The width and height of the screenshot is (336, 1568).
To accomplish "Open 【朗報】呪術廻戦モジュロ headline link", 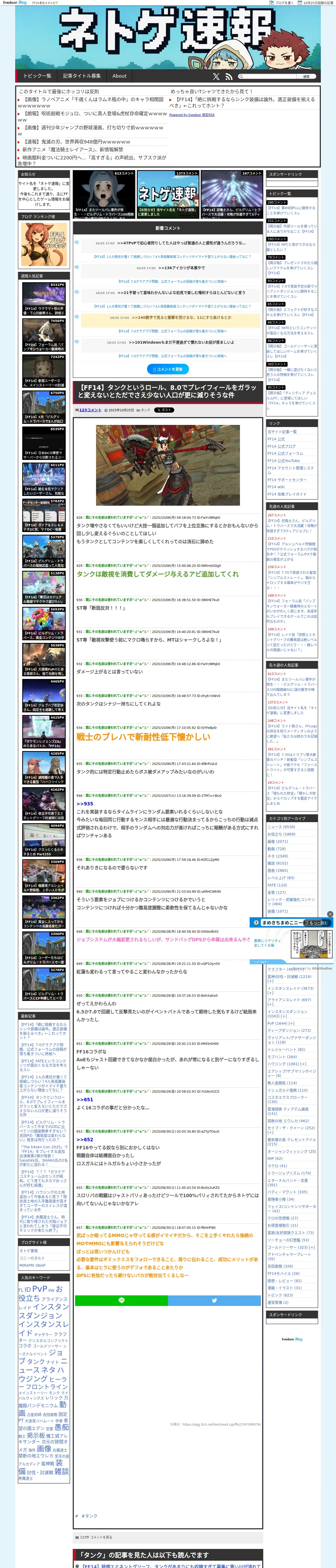I will tap(92, 116).
